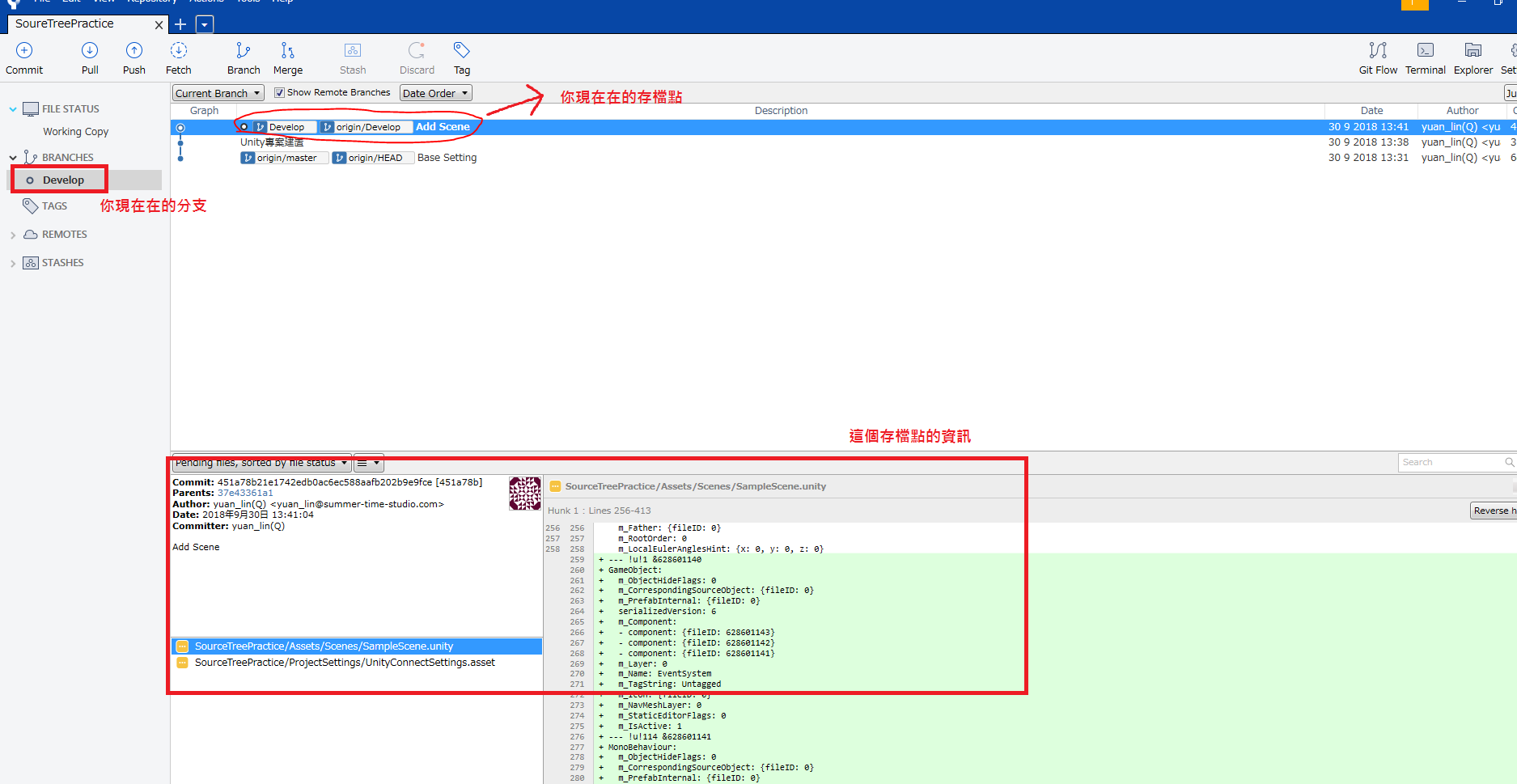Open repository in Explorer
The image size is (1517, 784).
(1473, 58)
